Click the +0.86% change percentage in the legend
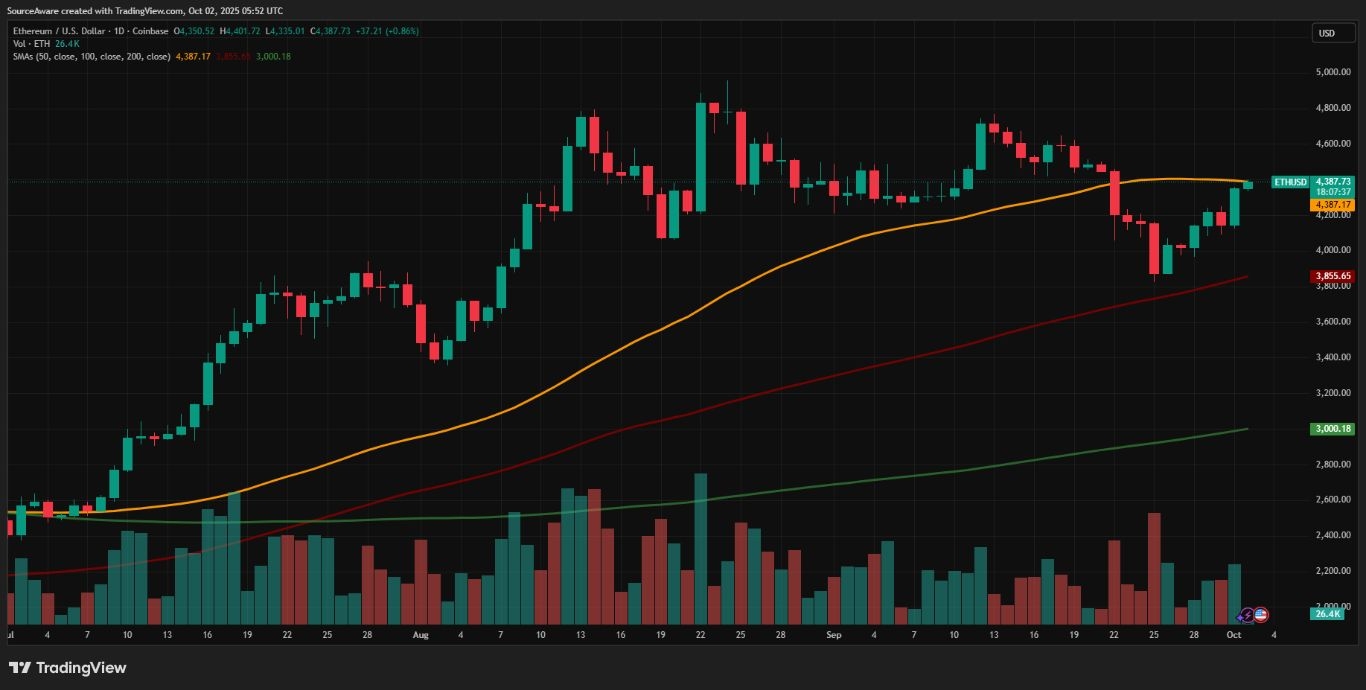 click(x=400, y=31)
